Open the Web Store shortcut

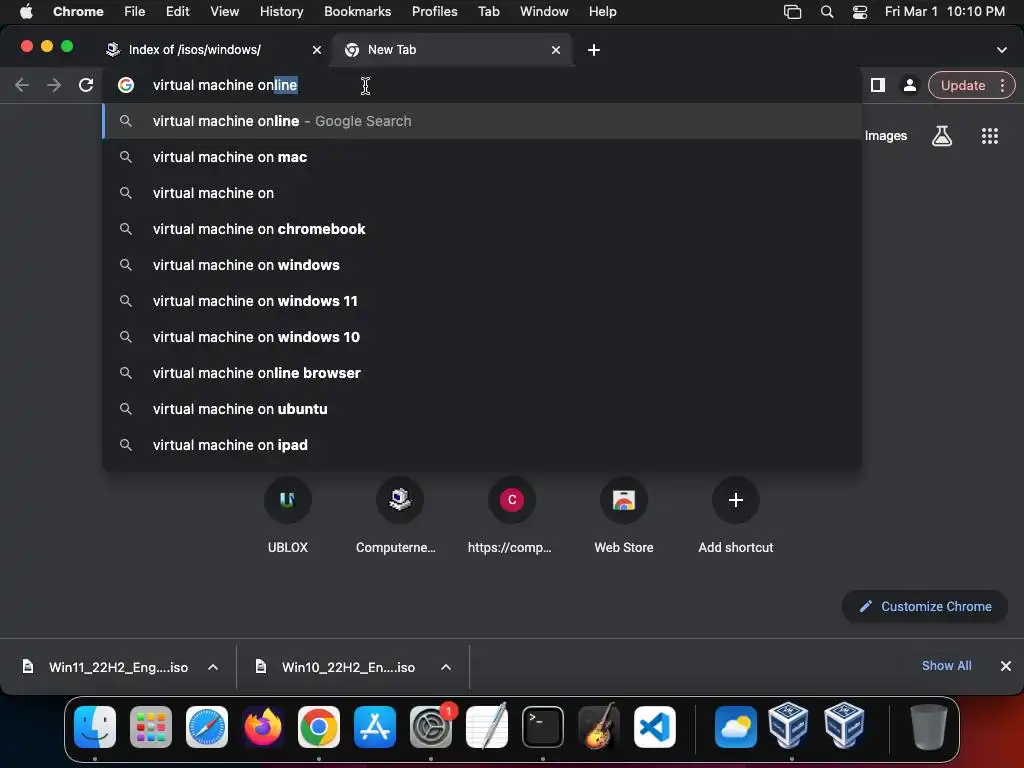point(624,515)
